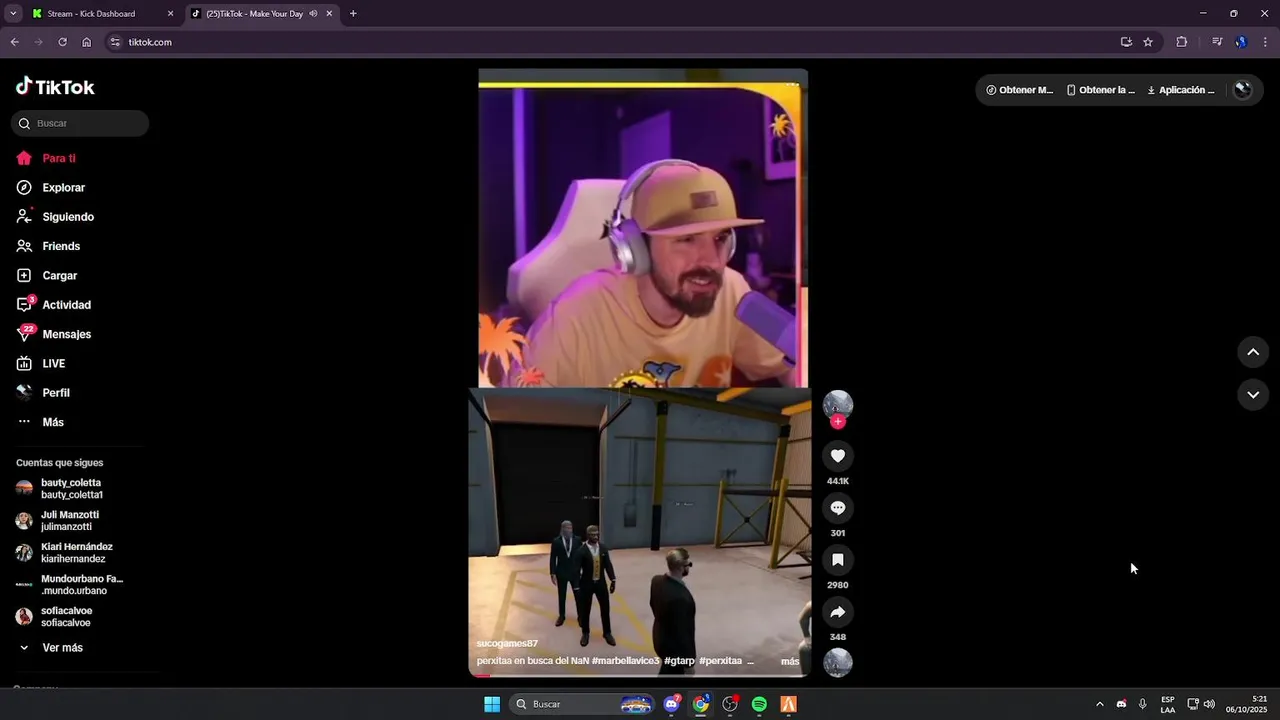This screenshot has width=1280, height=720.
Task: Expand caption with más link
Action: (790, 661)
